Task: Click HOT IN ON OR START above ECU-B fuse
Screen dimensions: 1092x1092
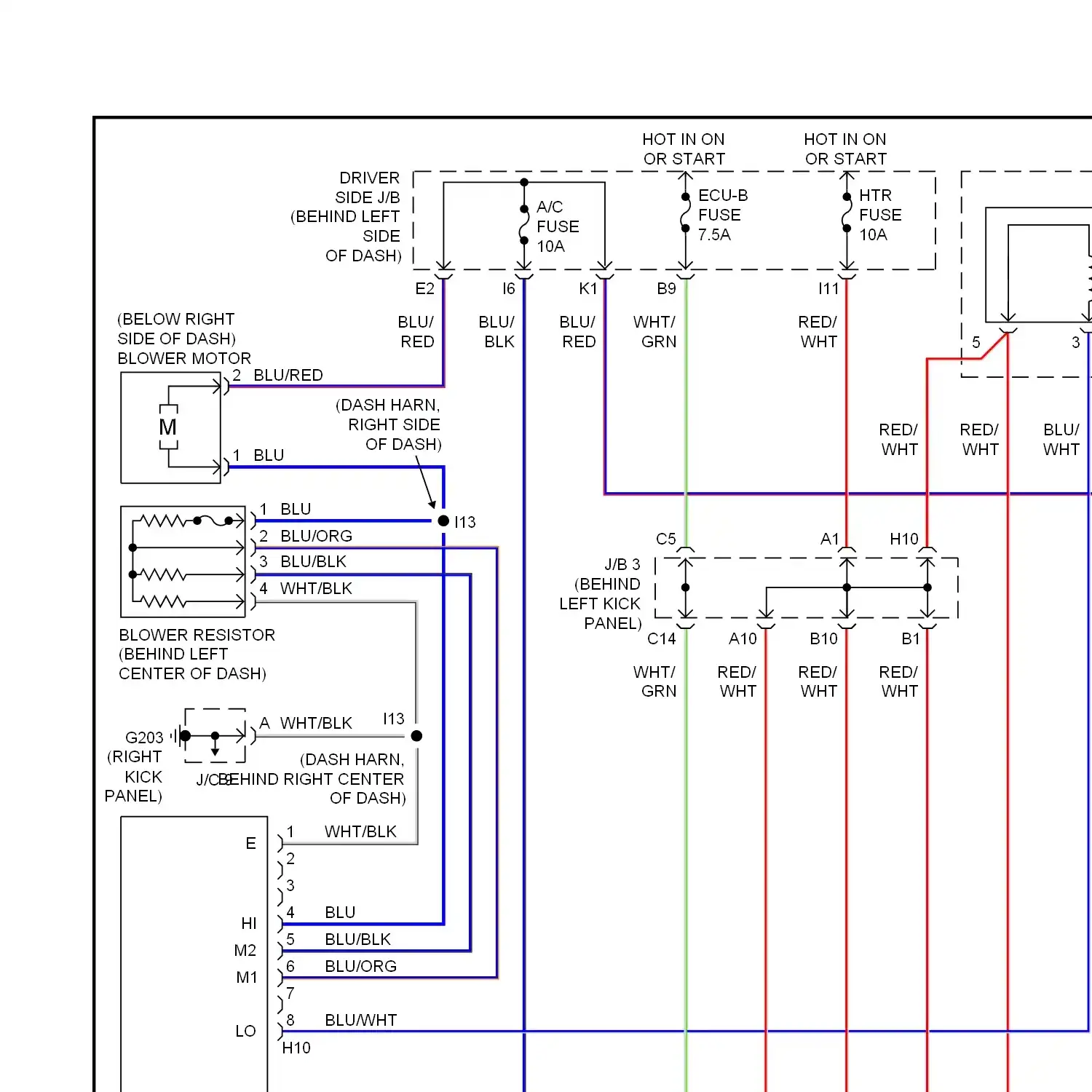Action: [684, 149]
